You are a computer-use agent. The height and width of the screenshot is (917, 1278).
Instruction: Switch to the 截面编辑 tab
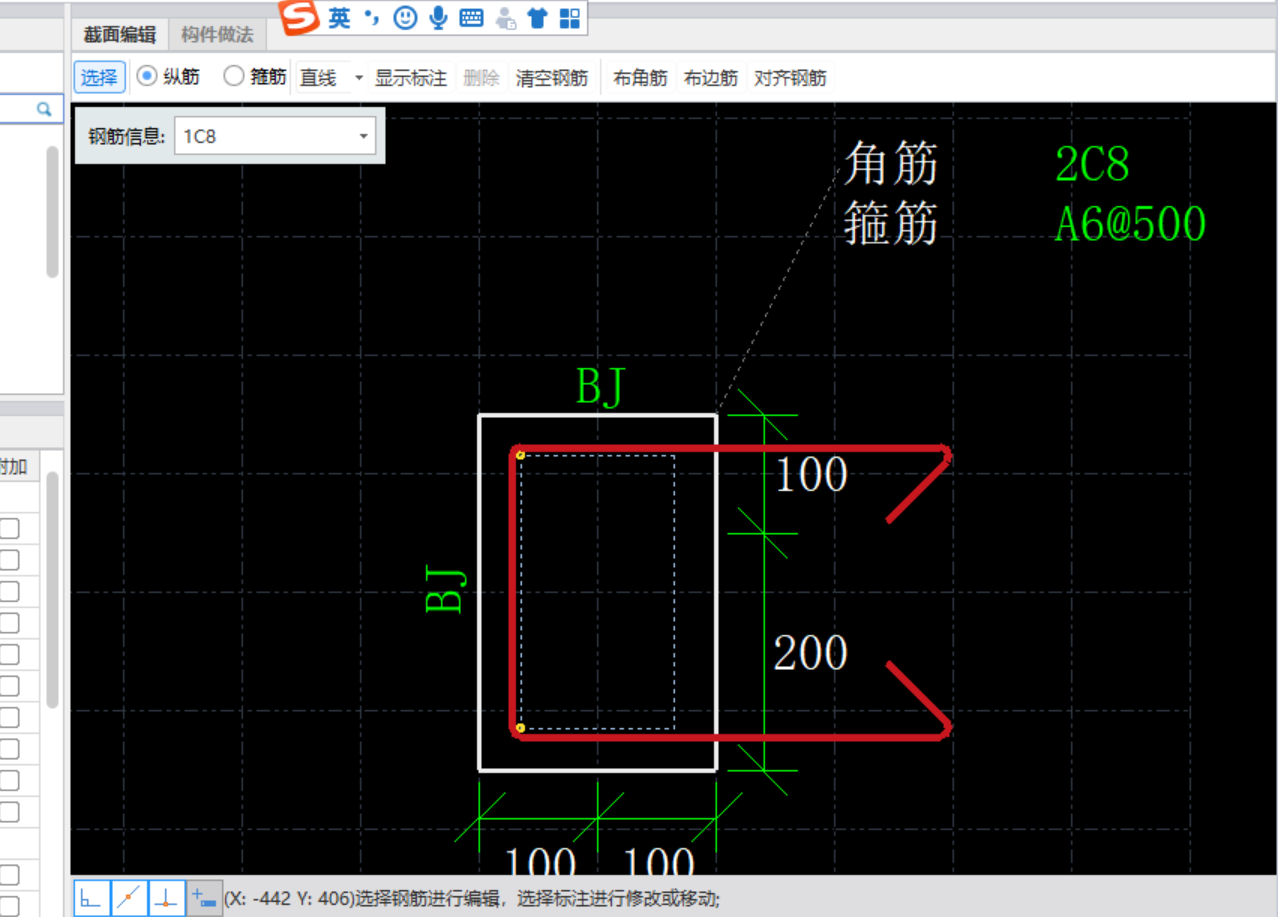point(119,34)
